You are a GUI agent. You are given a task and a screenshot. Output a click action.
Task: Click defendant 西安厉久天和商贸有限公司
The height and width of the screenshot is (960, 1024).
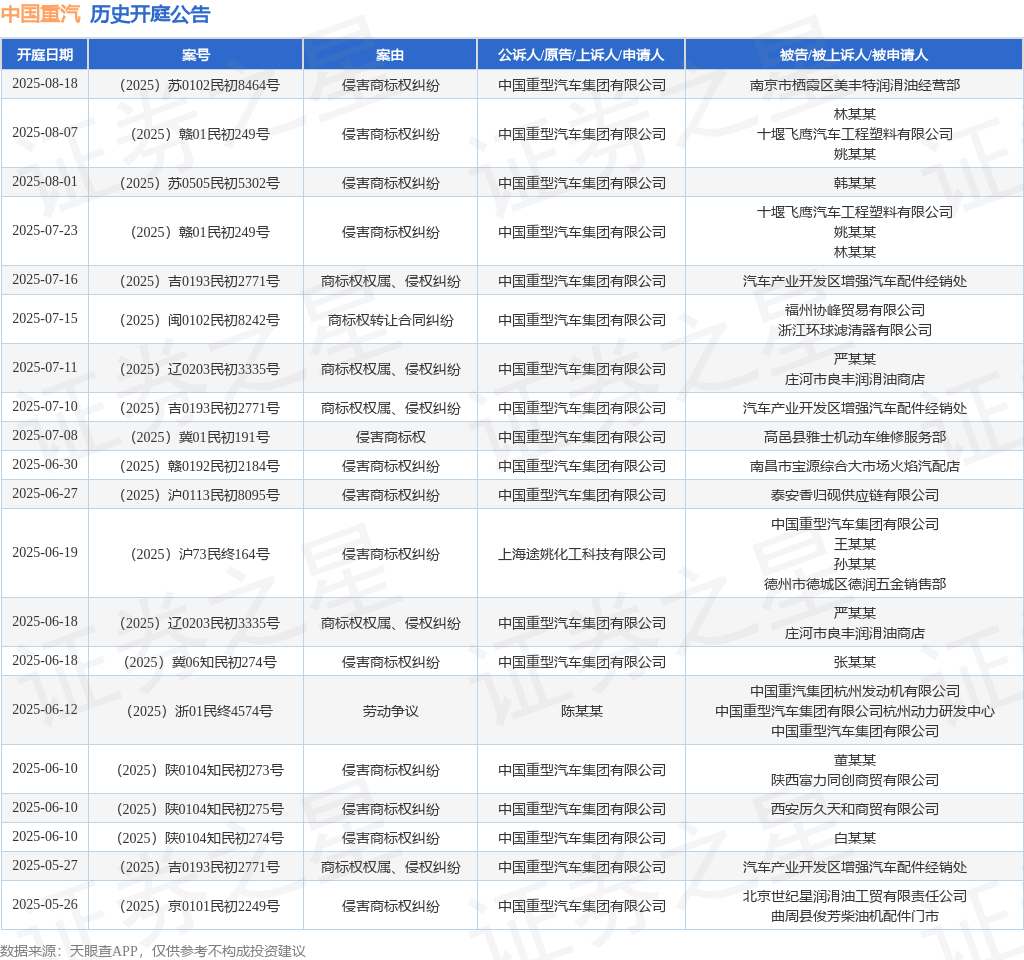pos(854,810)
